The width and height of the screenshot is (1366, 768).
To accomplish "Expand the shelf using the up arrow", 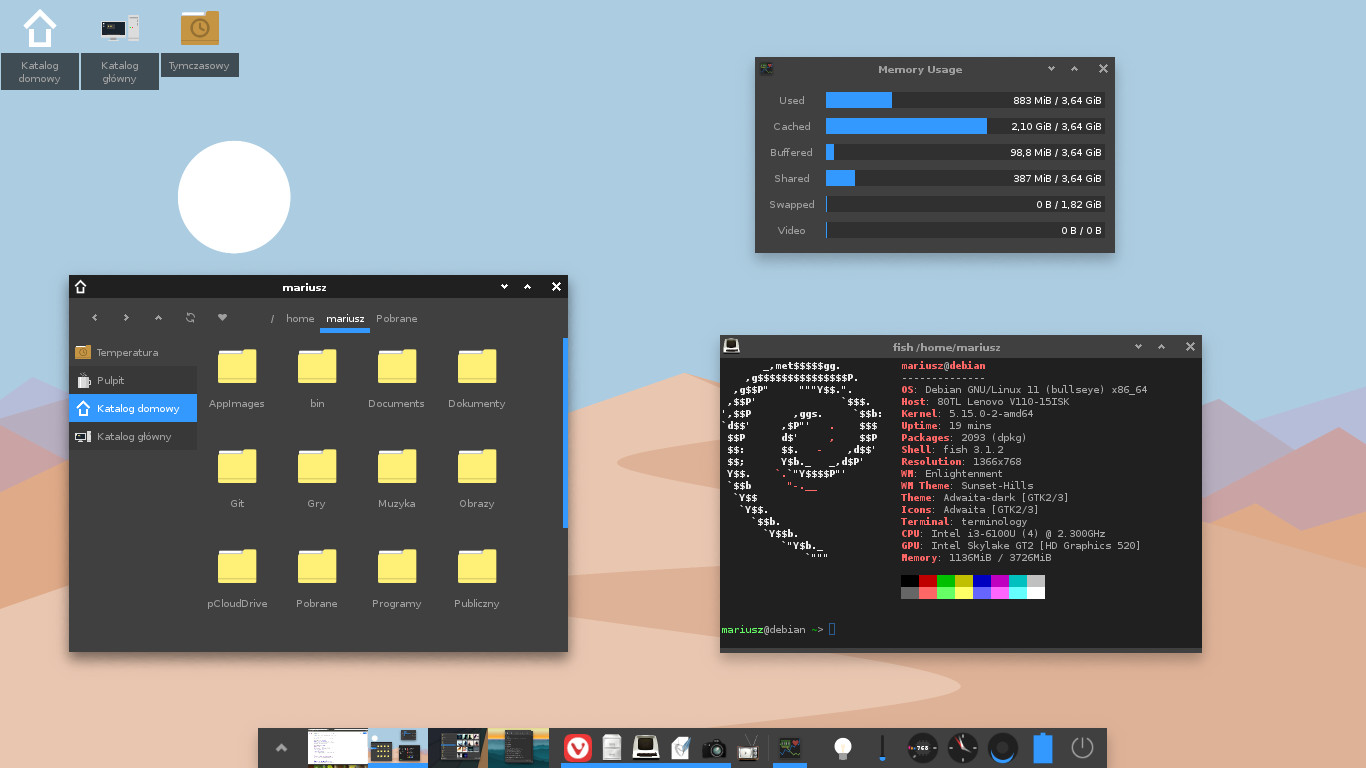I will (x=282, y=748).
